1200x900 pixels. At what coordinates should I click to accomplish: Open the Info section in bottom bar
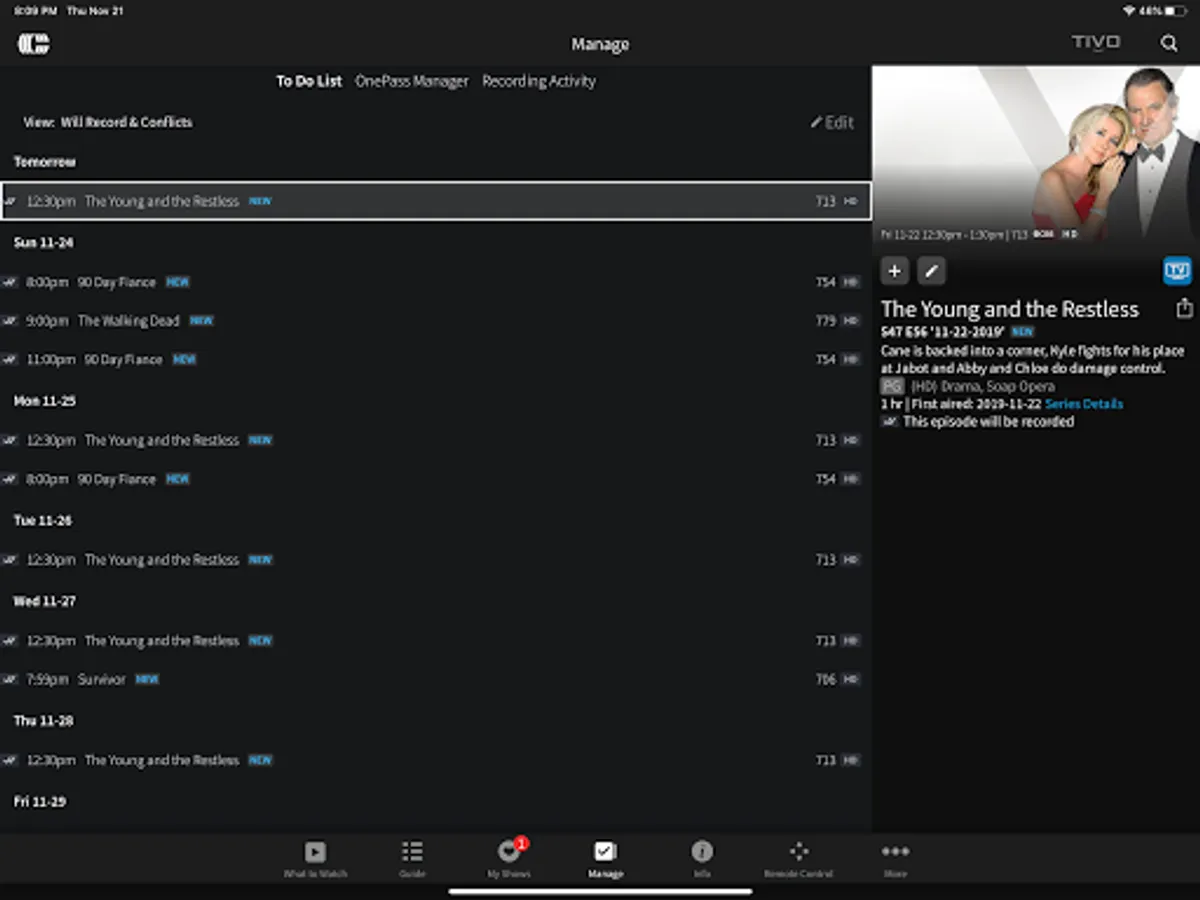[x=702, y=858]
